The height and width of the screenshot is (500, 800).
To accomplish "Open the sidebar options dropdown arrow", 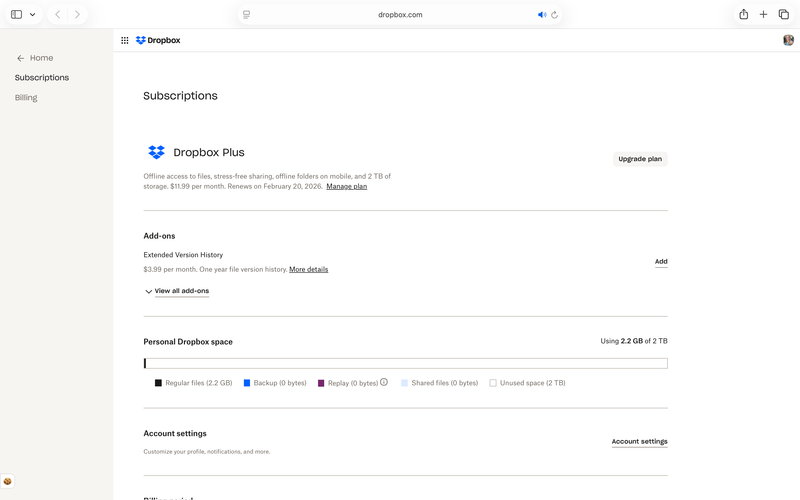I will 33,14.
